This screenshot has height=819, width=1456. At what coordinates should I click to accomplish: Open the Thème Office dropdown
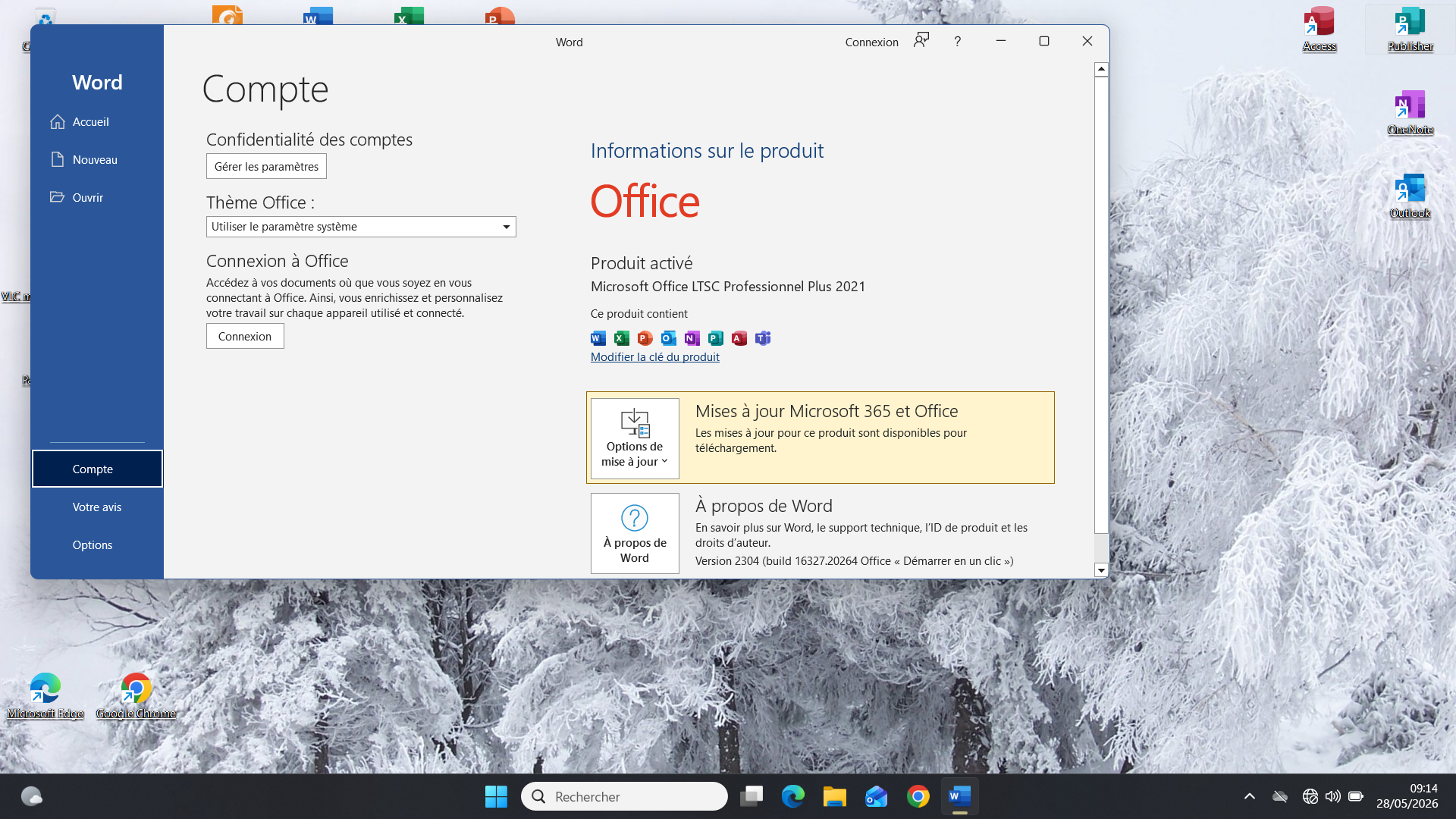[361, 227]
